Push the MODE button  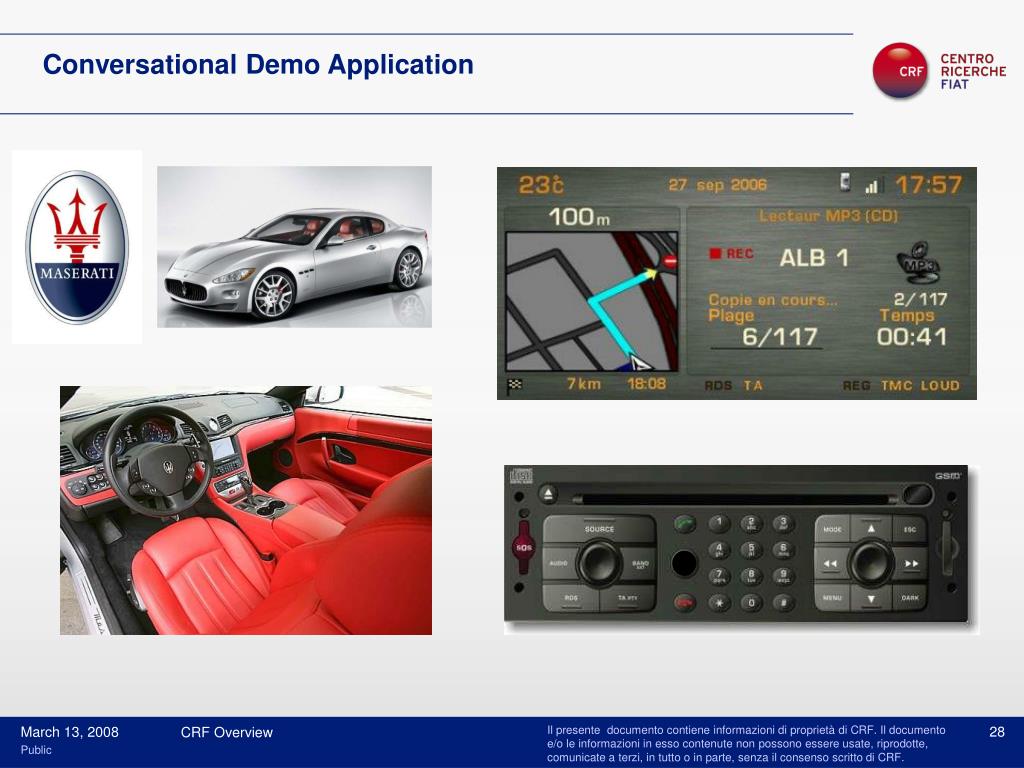(x=833, y=529)
